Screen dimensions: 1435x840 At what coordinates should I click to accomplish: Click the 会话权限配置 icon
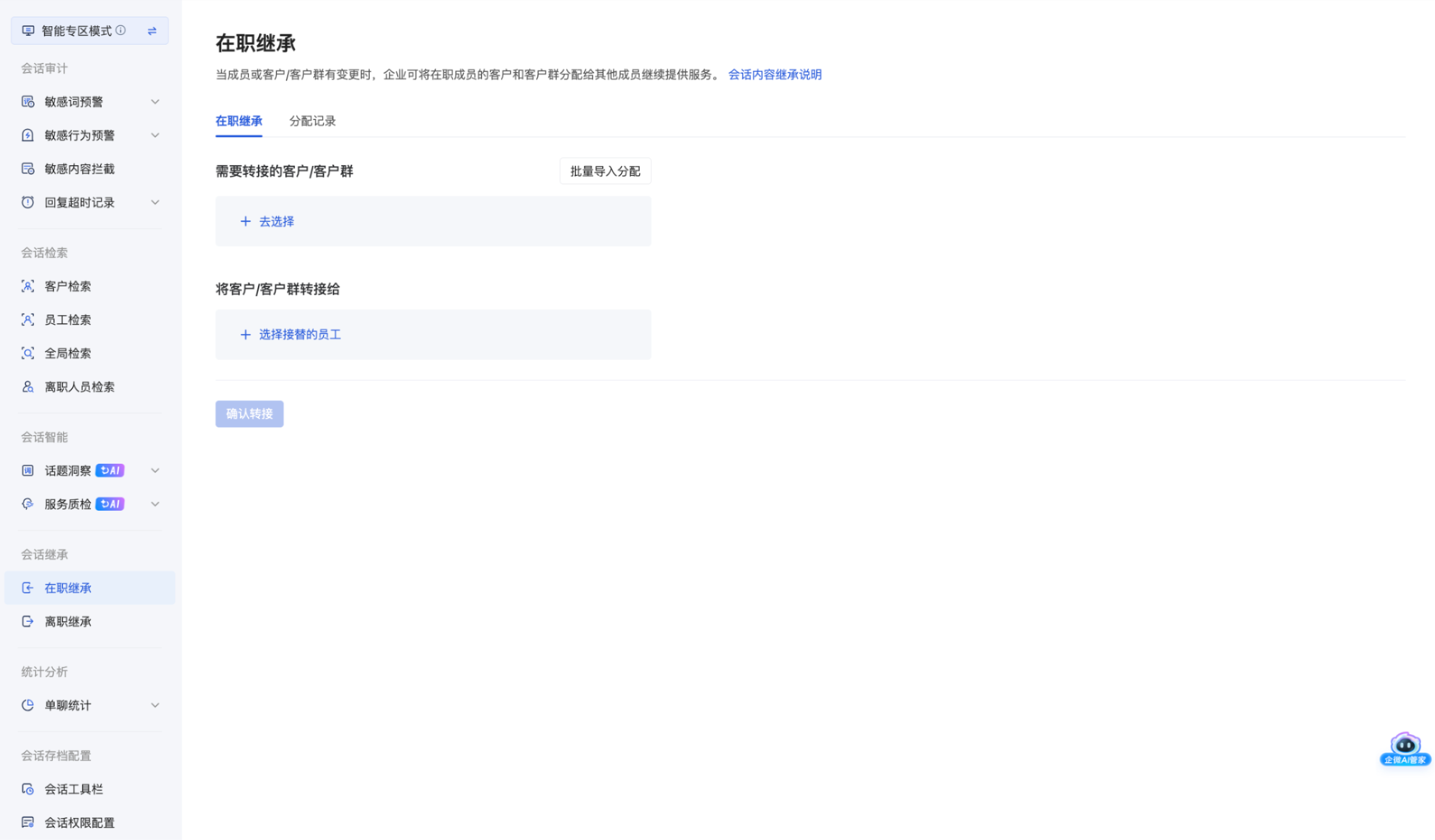click(28, 823)
